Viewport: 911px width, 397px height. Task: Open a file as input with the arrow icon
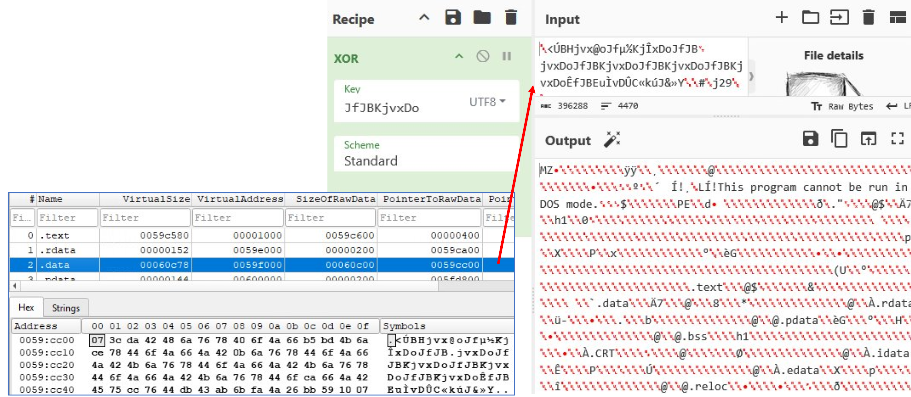tap(839, 17)
